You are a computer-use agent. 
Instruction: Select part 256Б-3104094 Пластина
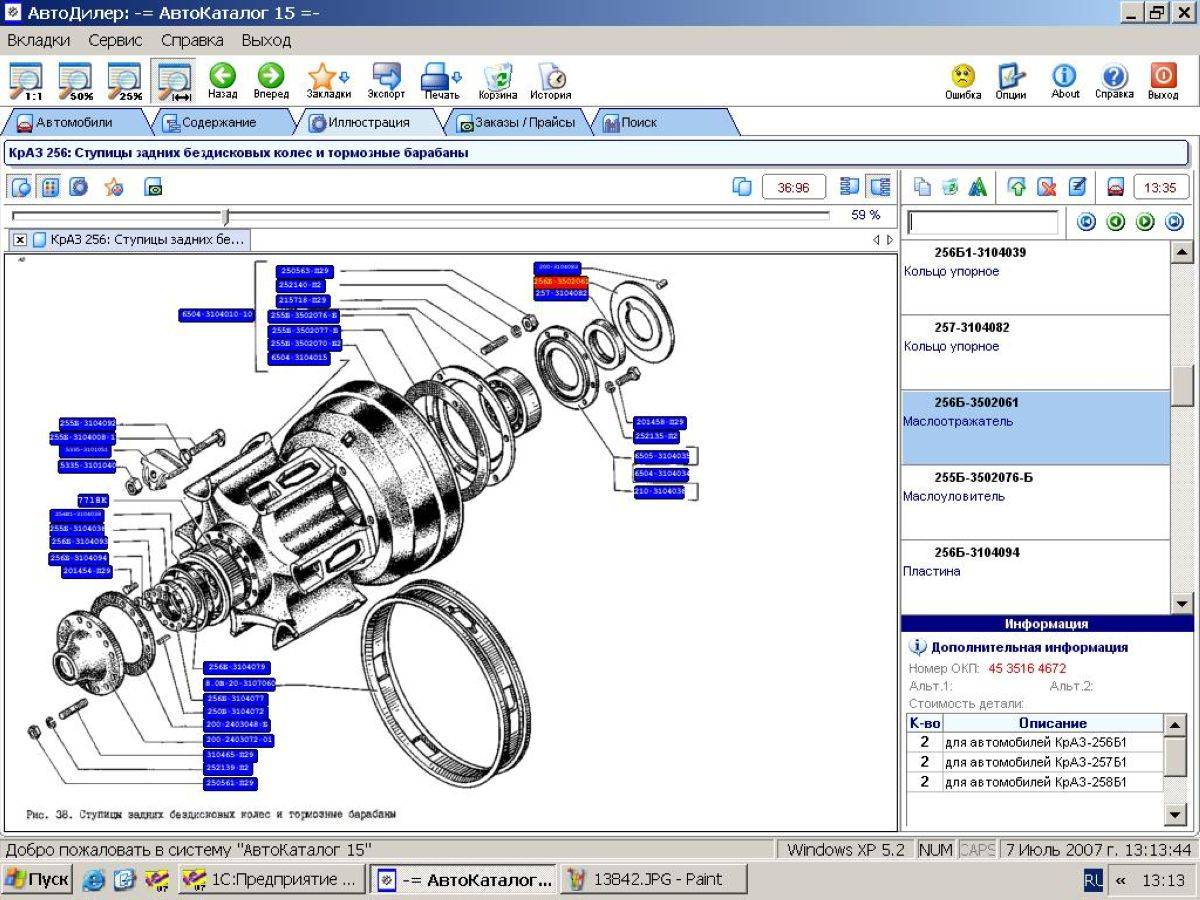[x=1035, y=577]
